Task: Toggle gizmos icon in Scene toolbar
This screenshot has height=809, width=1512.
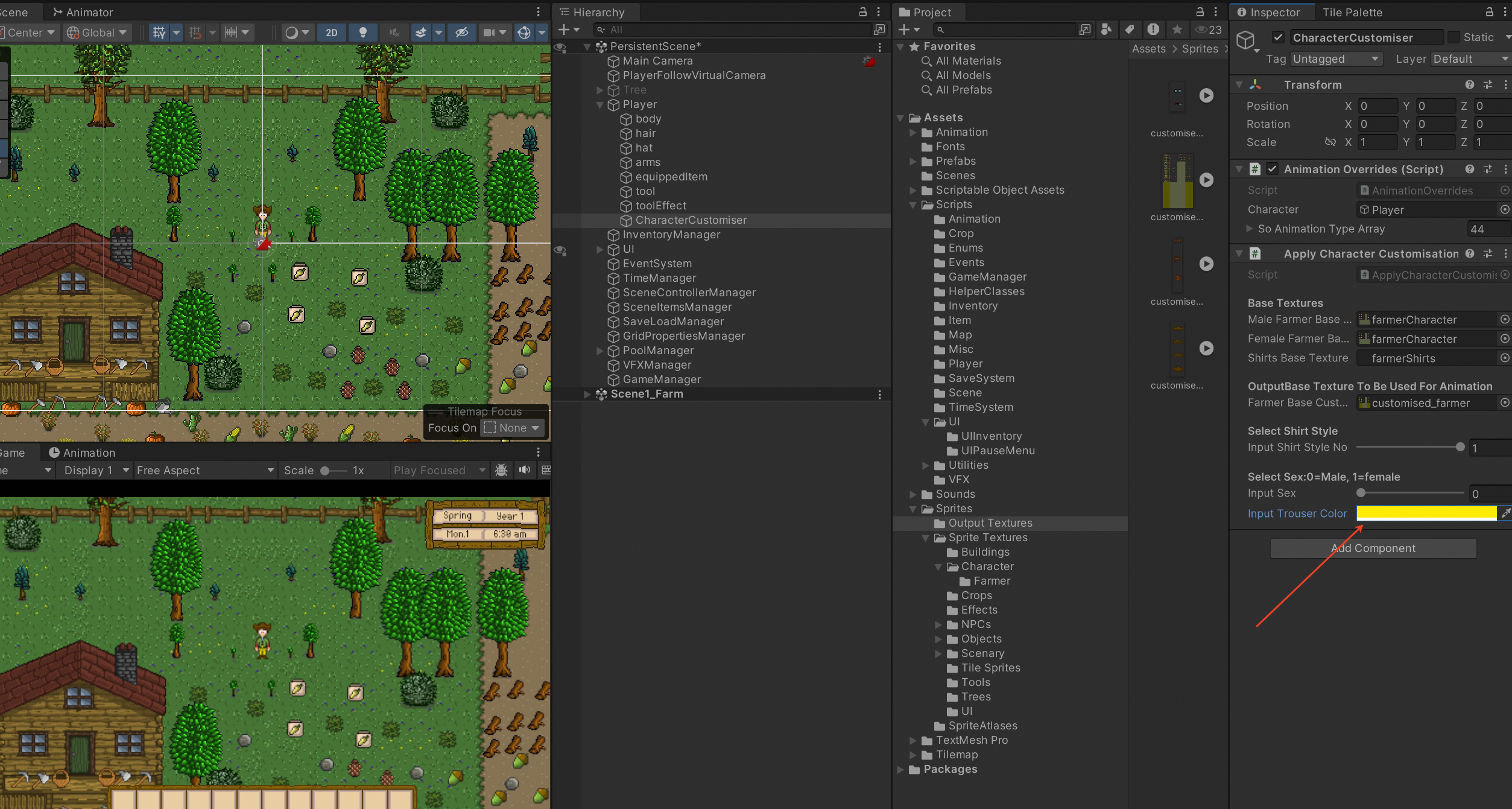Action: click(524, 33)
